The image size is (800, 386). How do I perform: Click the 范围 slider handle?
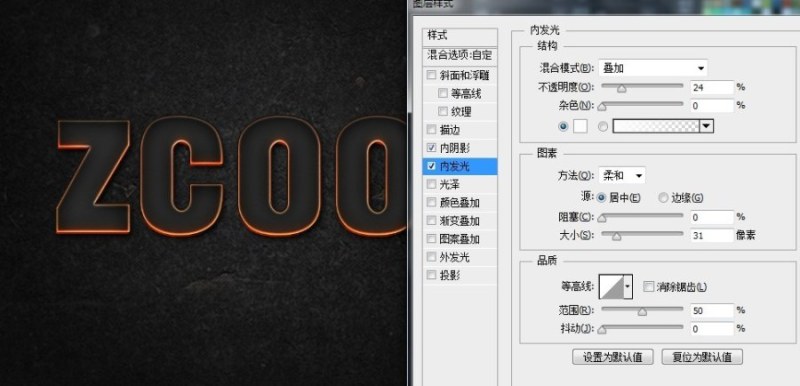coord(642,312)
